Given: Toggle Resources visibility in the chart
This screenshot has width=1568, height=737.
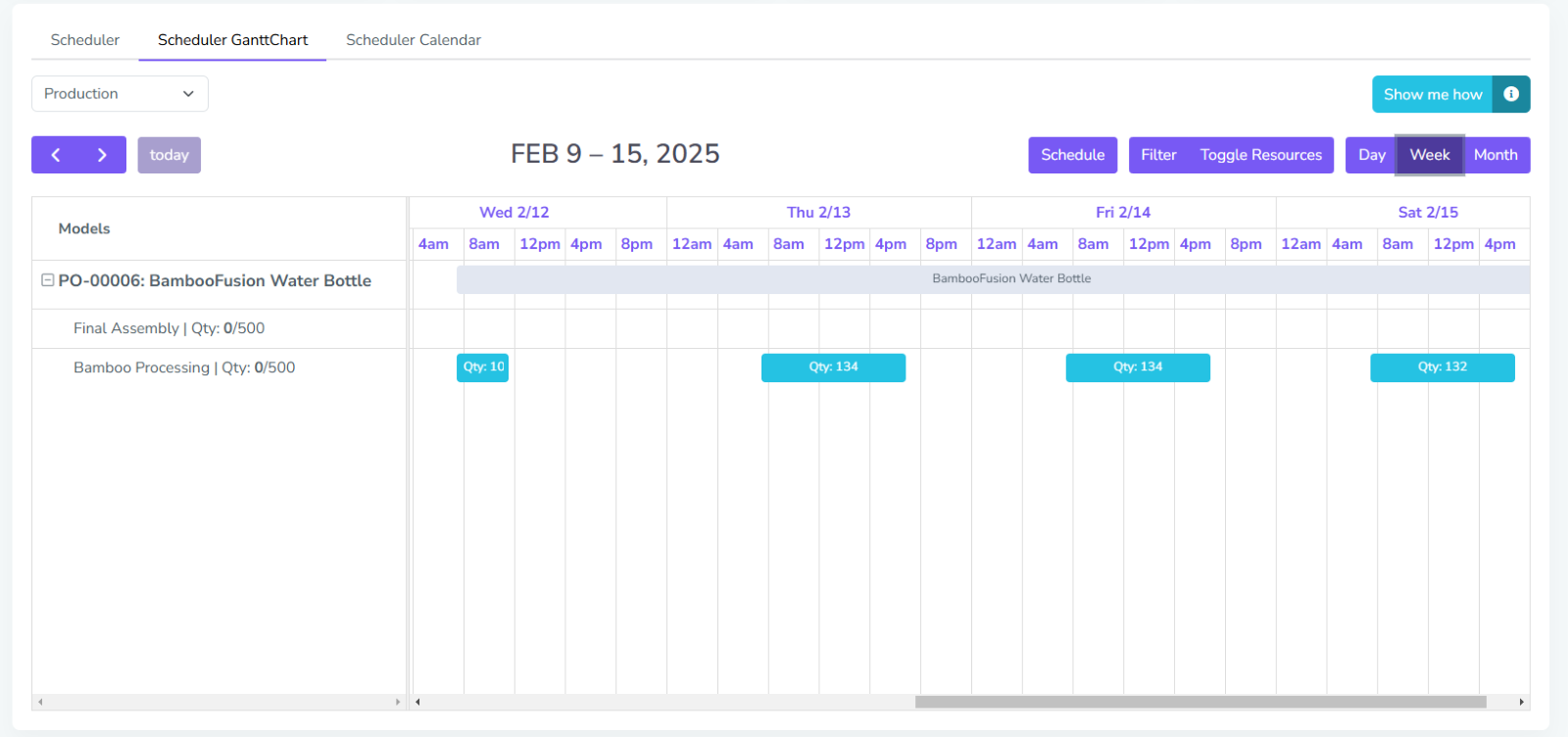Looking at the screenshot, I should click(x=1260, y=155).
